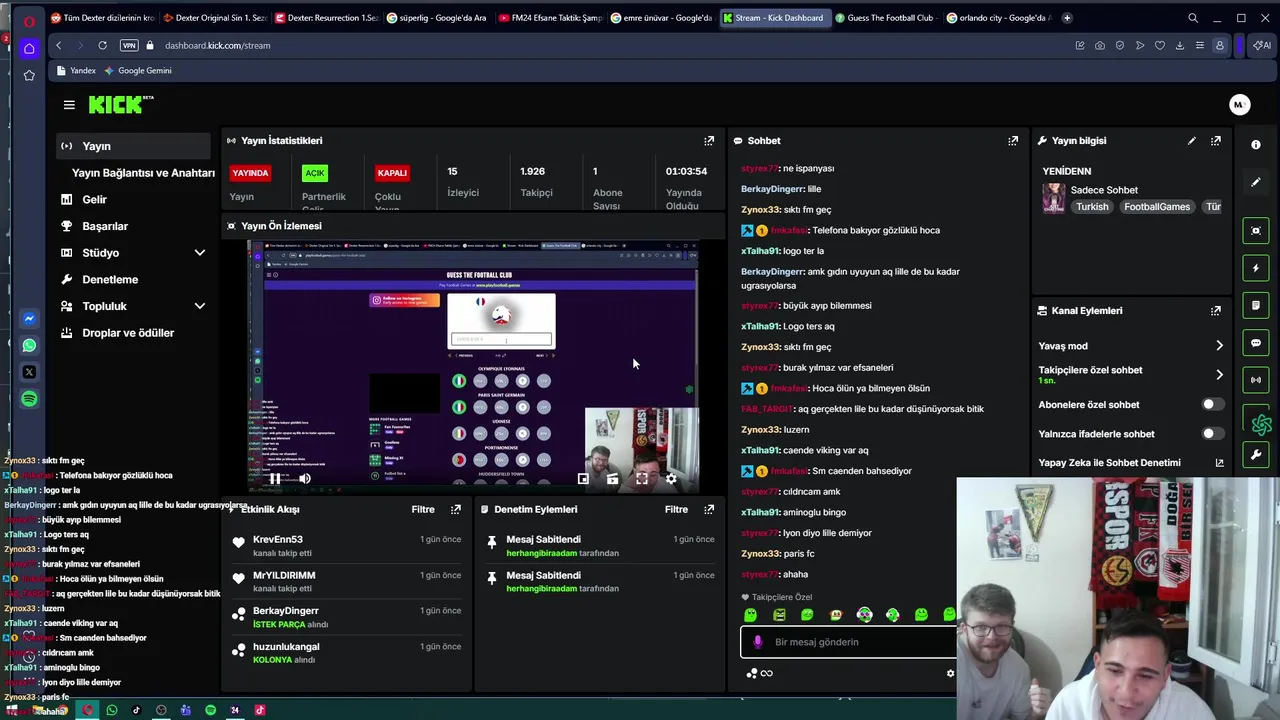Toggle Abonelere özel sohbet switch
This screenshot has height=720, width=1280.
tap(1211, 405)
